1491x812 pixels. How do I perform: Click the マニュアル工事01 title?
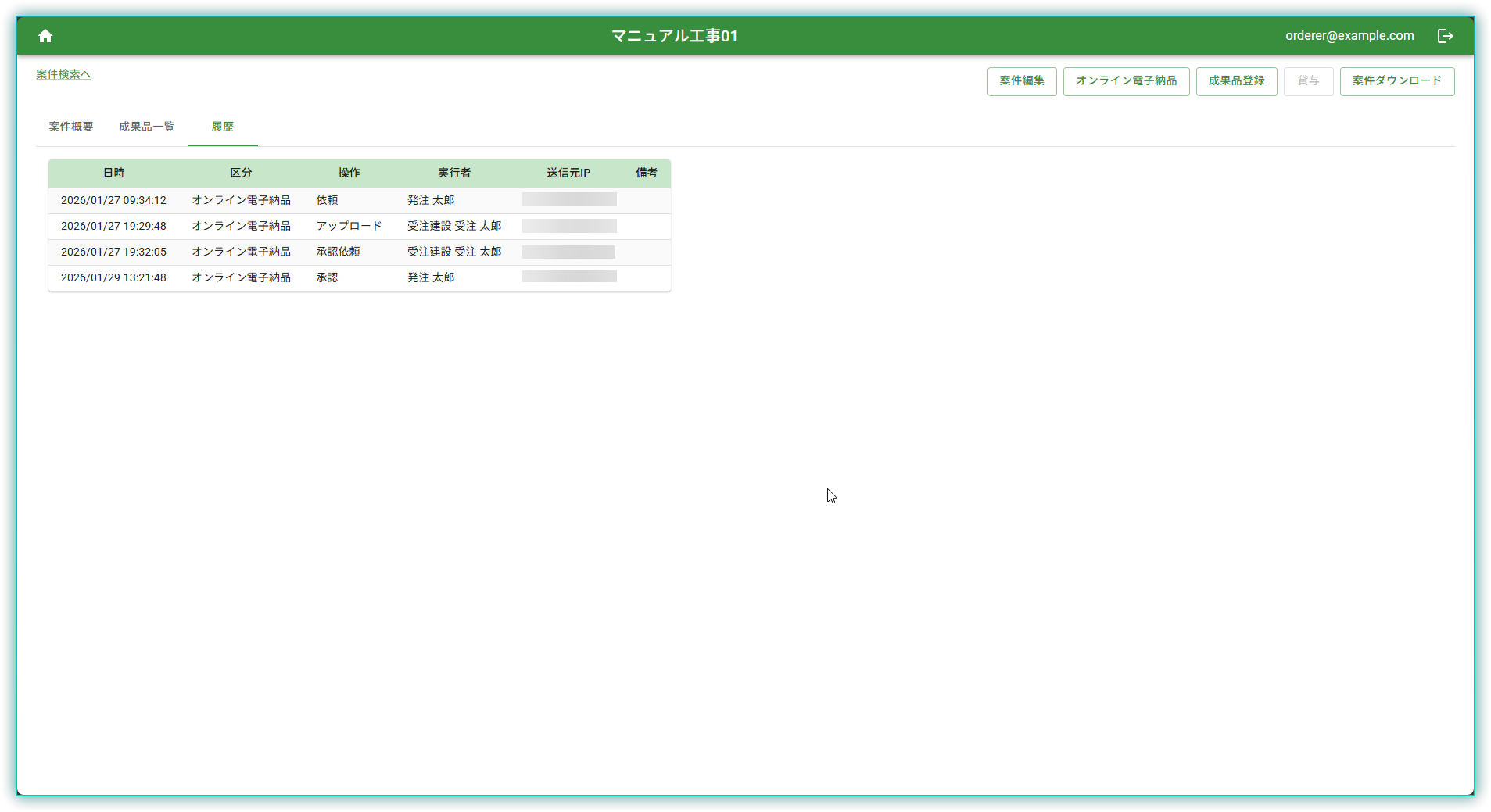(674, 36)
